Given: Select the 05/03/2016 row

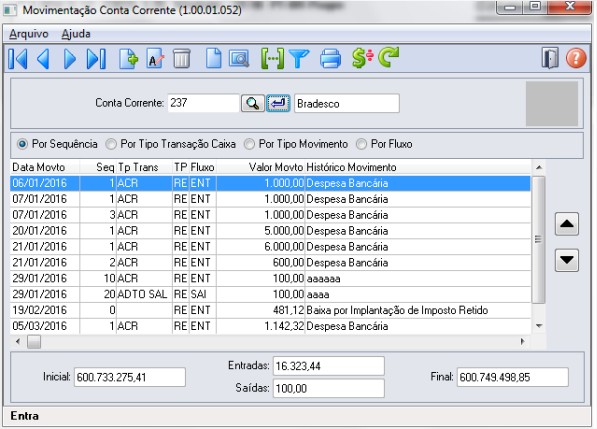Looking at the screenshot, I should click(x=270, y=326).
